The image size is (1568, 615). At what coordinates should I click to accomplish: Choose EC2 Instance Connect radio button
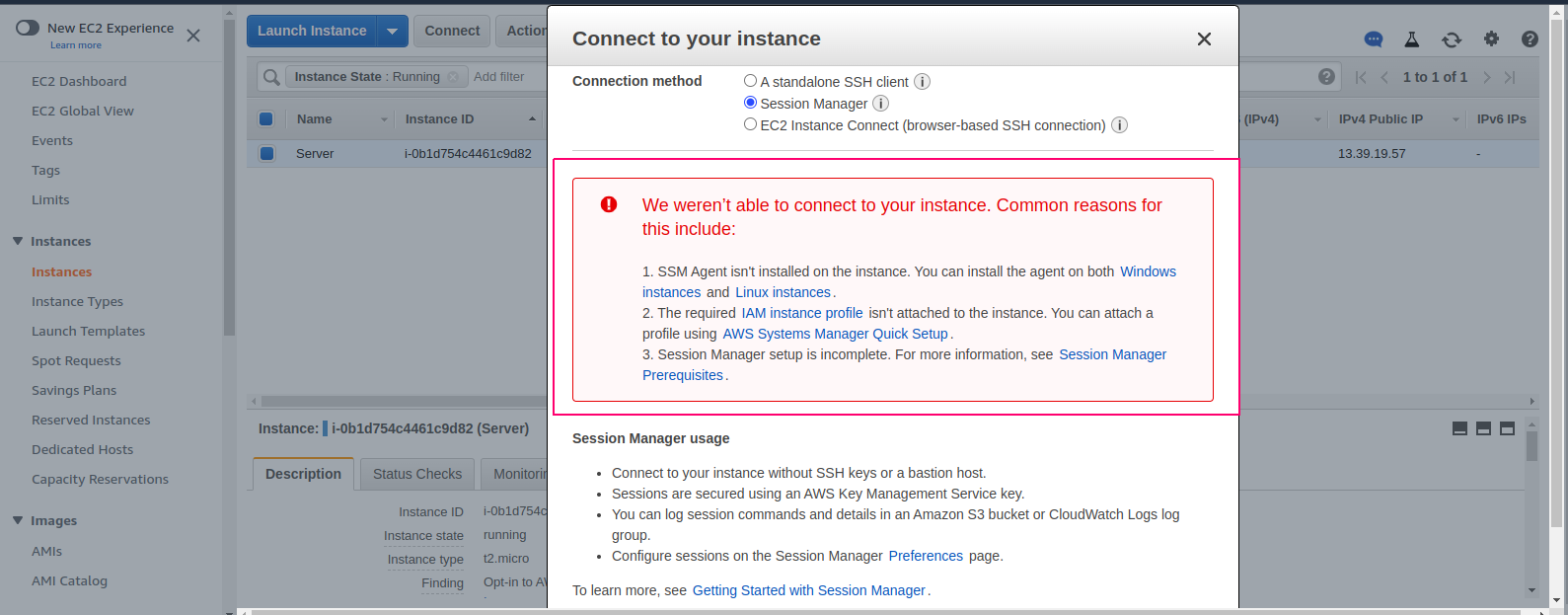click(750, 124)
